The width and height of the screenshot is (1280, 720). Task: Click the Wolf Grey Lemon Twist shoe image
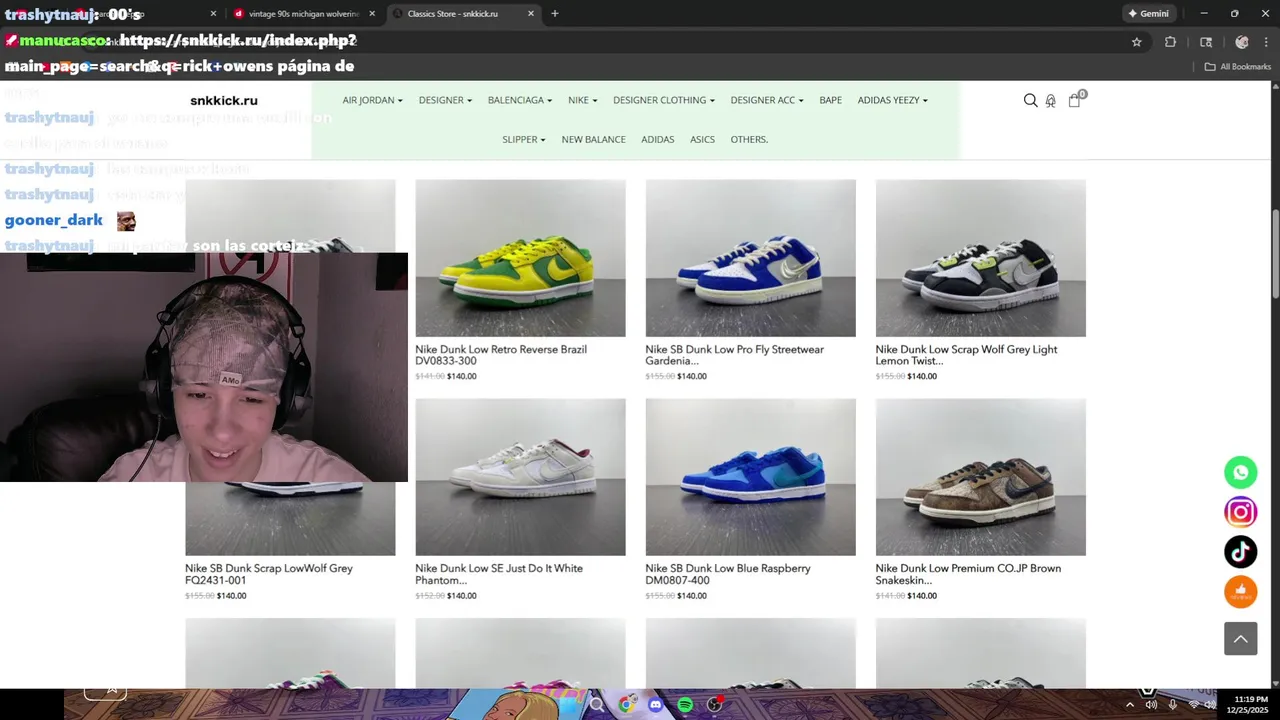pos(980,258)
